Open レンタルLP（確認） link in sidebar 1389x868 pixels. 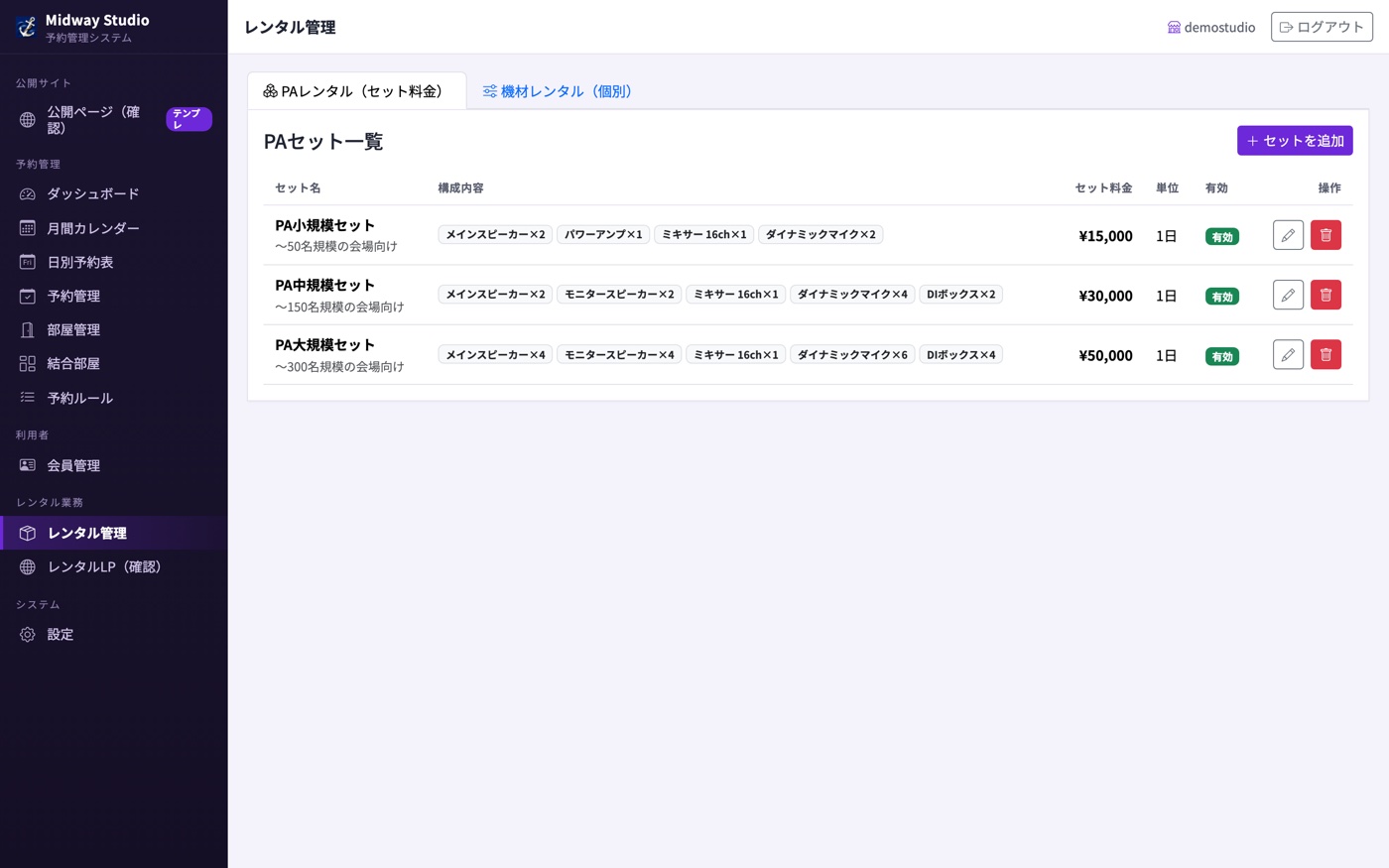(x=114, y=567)
